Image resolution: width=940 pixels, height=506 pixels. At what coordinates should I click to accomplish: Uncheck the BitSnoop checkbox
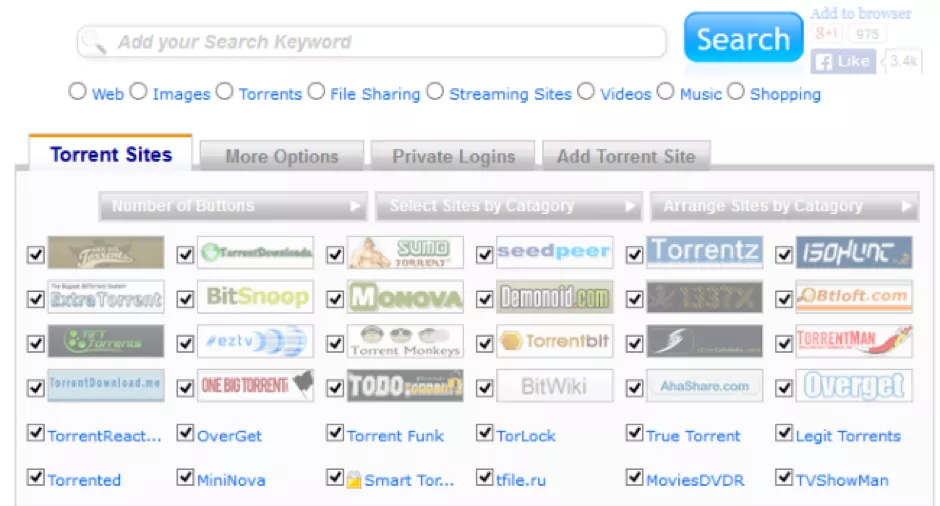[x=185, y=299]
